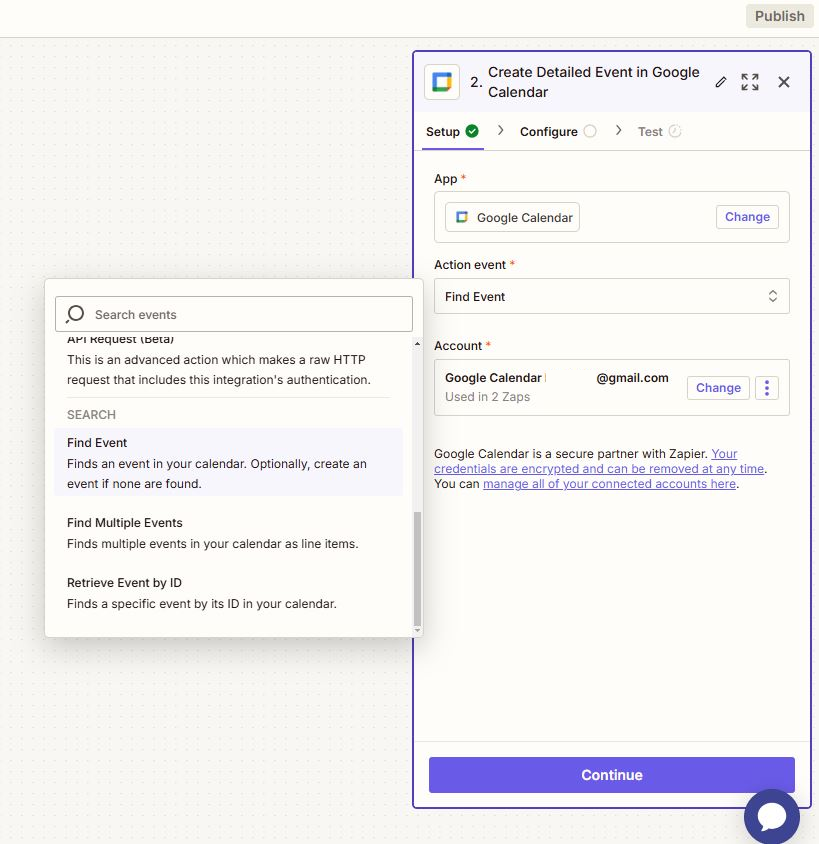
Task: Change the selected app
Action: [x=747, y=217]
